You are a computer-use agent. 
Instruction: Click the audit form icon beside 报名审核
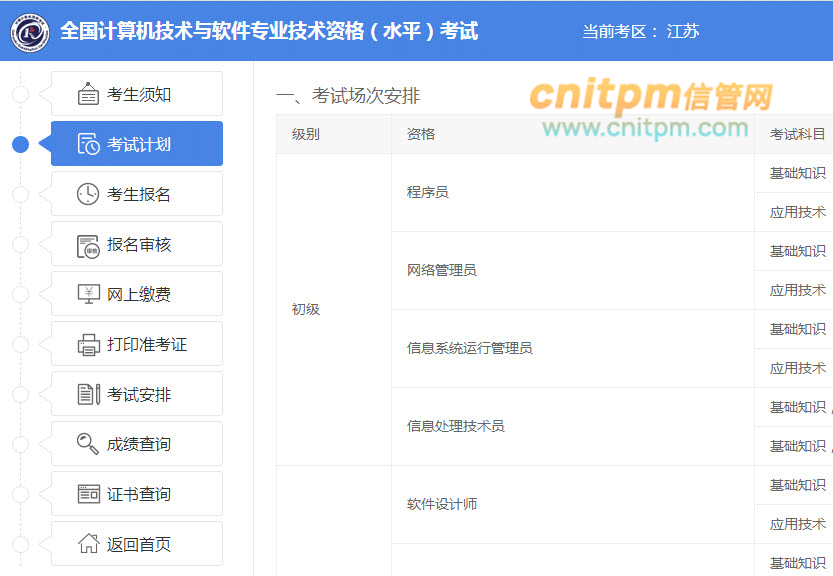click(x=89, y=243)
